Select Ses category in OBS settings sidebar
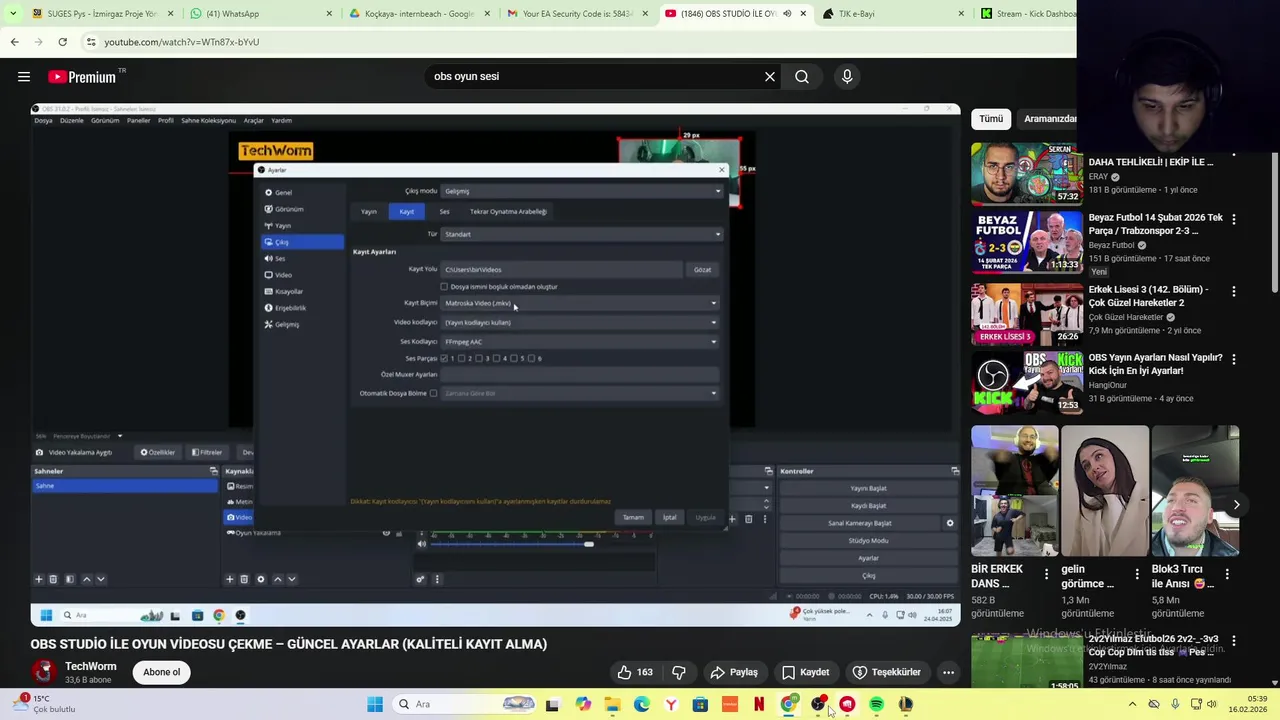 [302, 258]
